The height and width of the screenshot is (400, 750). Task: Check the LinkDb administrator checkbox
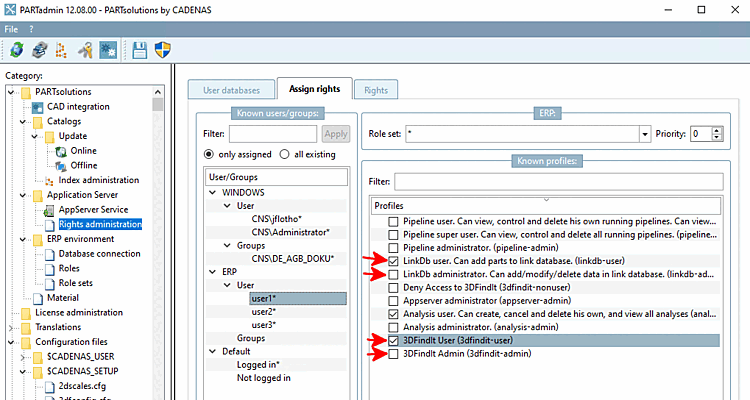point(393,275)
